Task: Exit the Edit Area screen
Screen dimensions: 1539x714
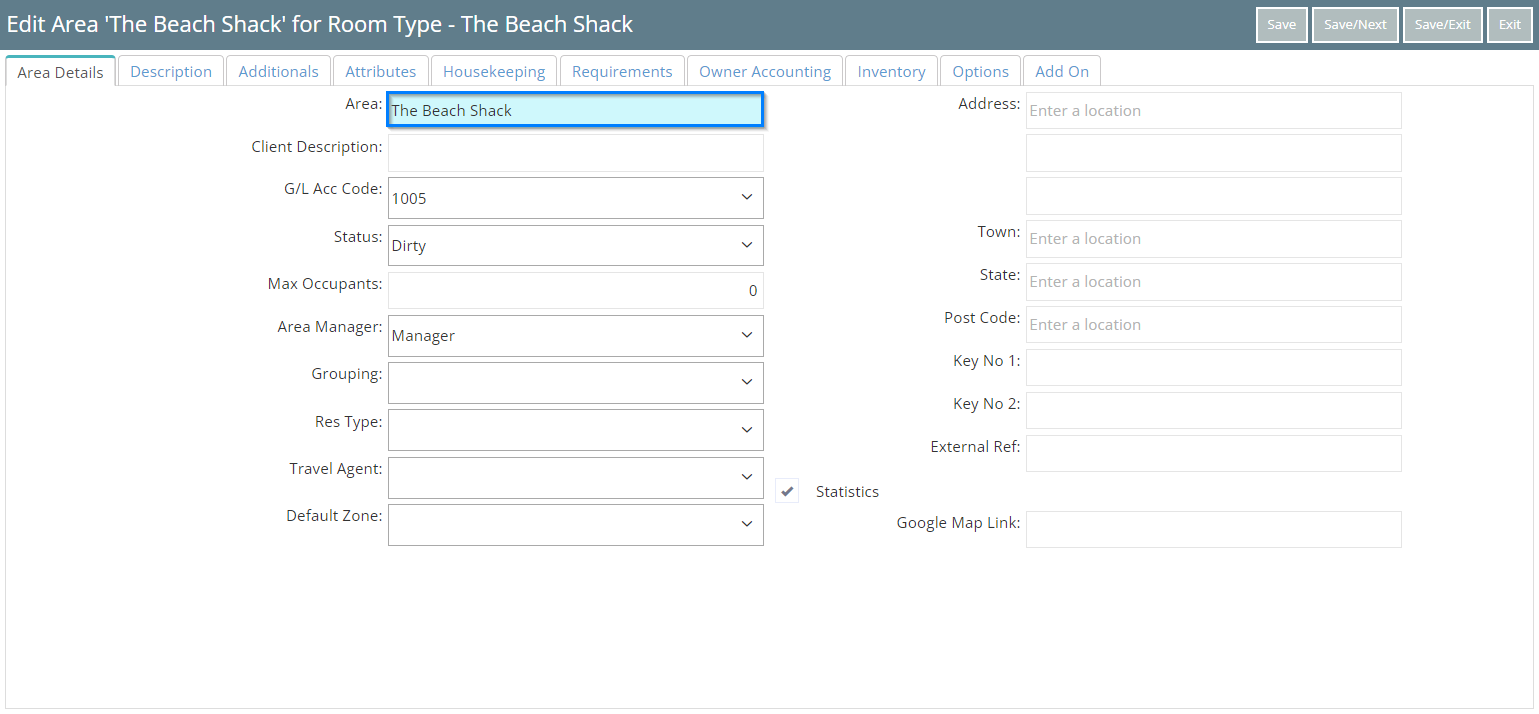Action: 1509,25
